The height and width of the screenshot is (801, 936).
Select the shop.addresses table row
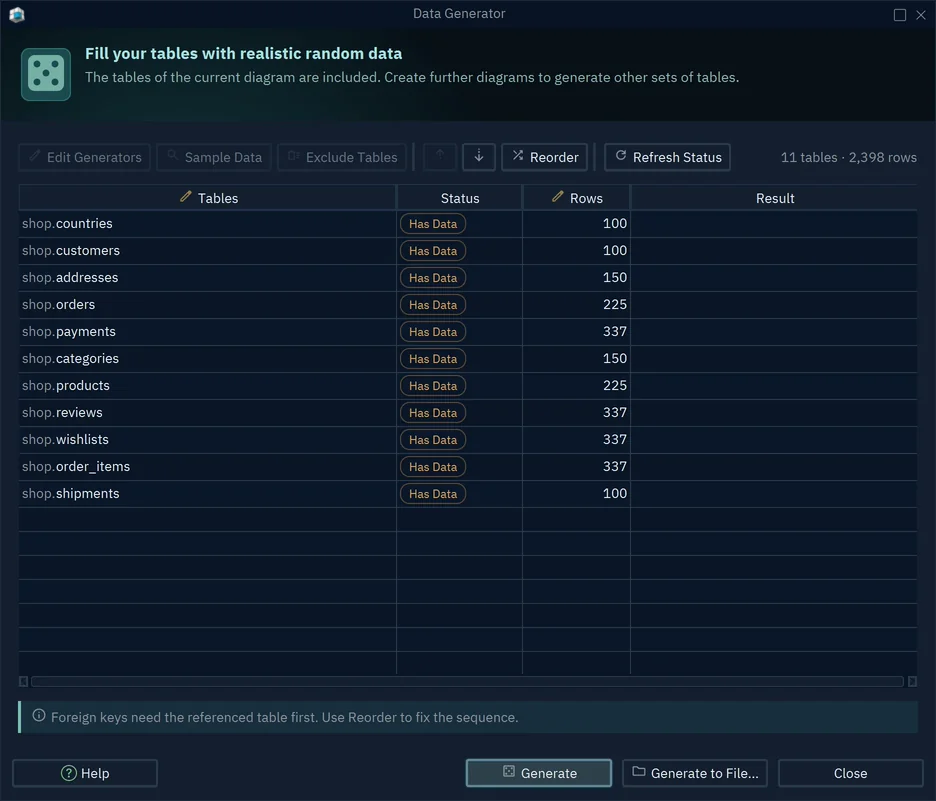click(x=467, y=278)
